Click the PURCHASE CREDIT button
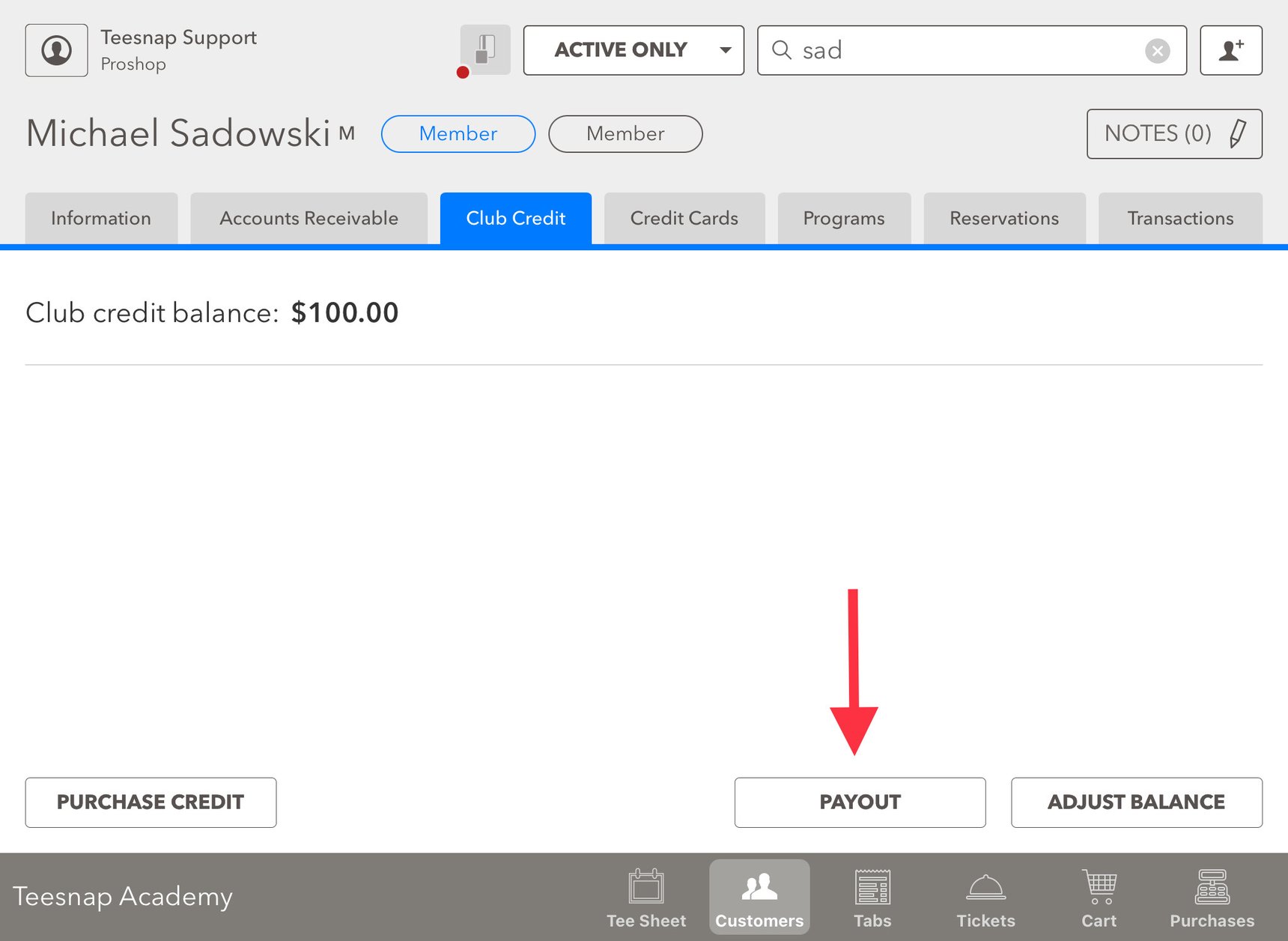This screenshot has width=1288, height=941. pyautogui.click(x=150, y=802)
